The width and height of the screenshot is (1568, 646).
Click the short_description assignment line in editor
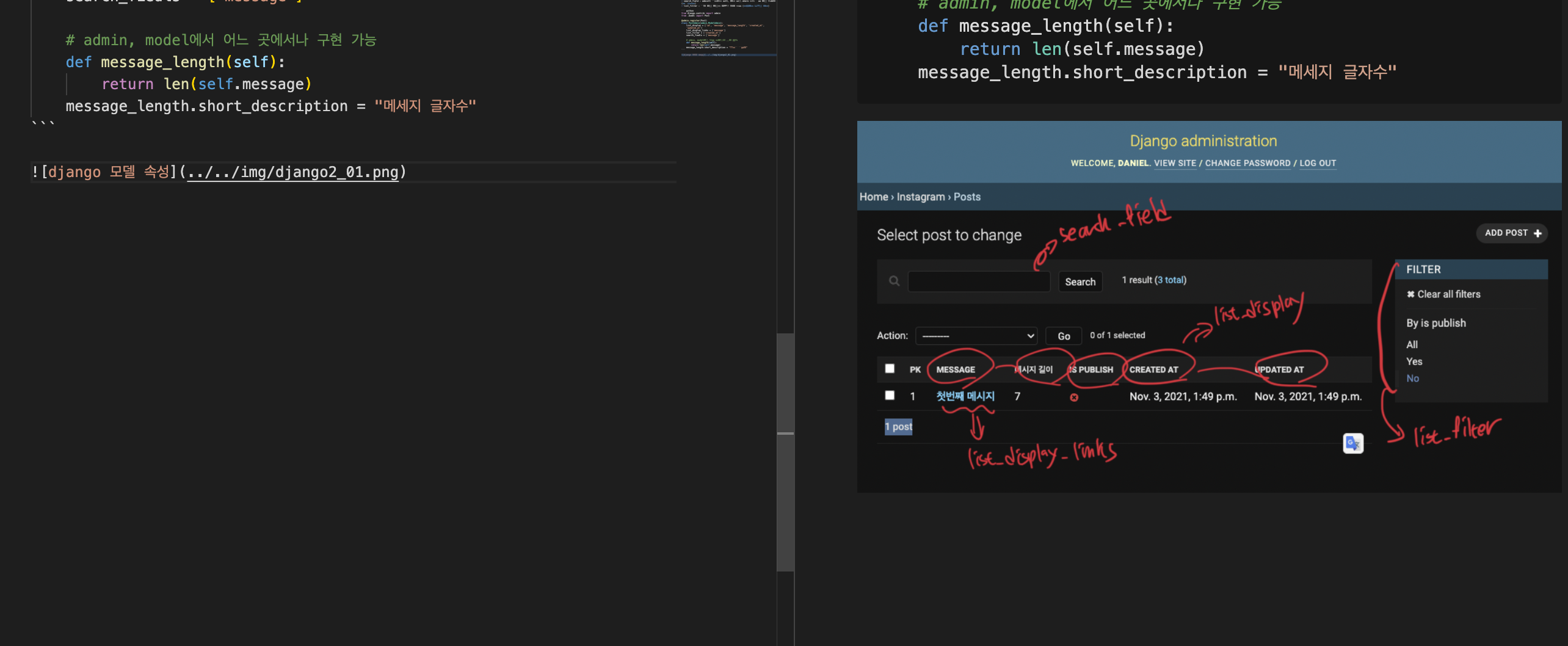(x=270, y=106)
